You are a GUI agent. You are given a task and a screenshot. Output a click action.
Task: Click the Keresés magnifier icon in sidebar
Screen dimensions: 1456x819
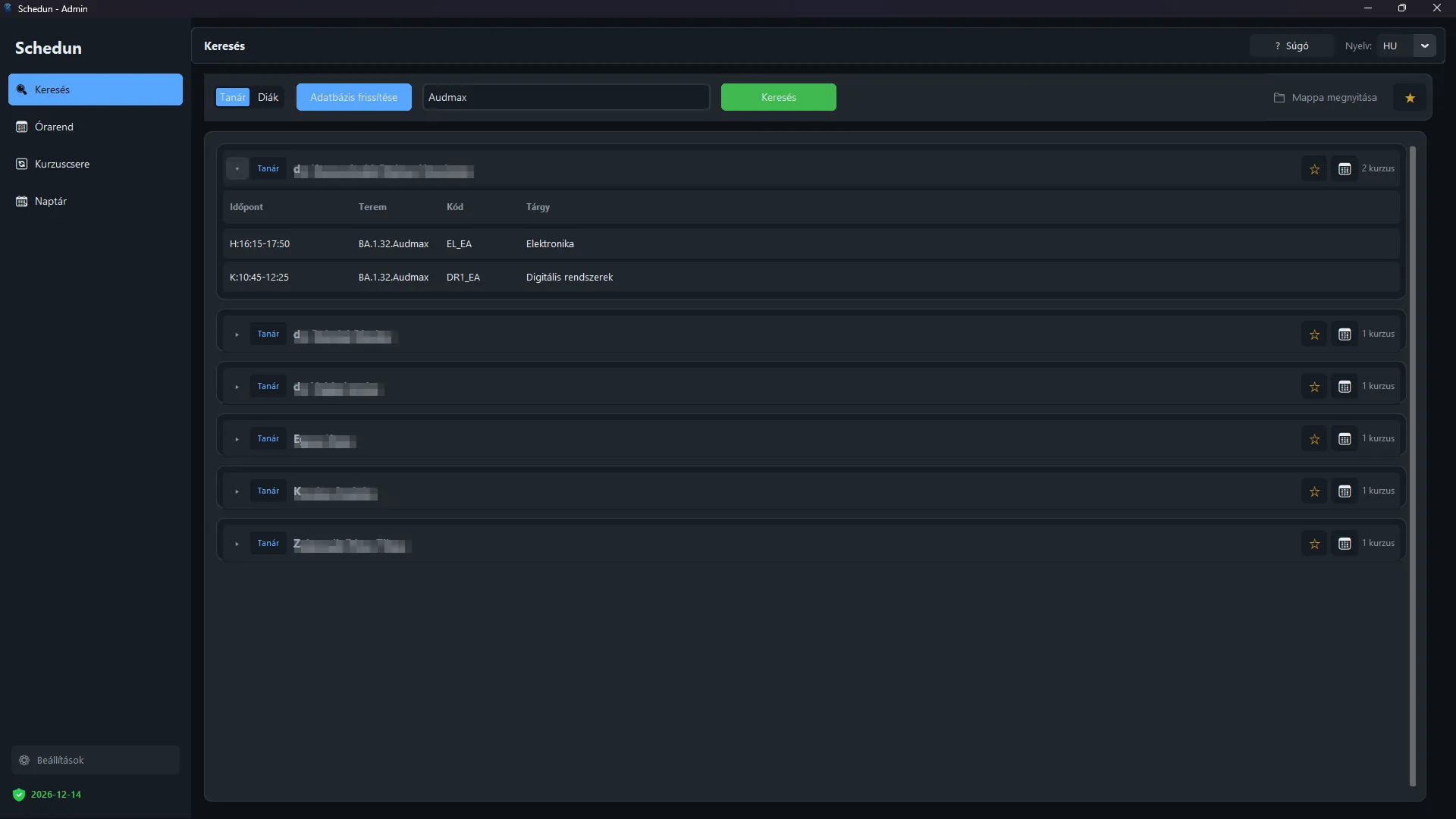pyautogui.click(x=22, y=89)
